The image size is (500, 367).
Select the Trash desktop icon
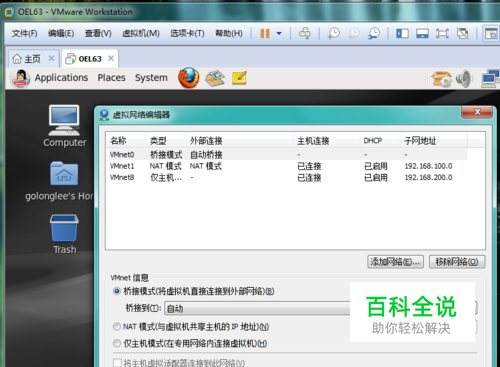click(x=64, y=234)
